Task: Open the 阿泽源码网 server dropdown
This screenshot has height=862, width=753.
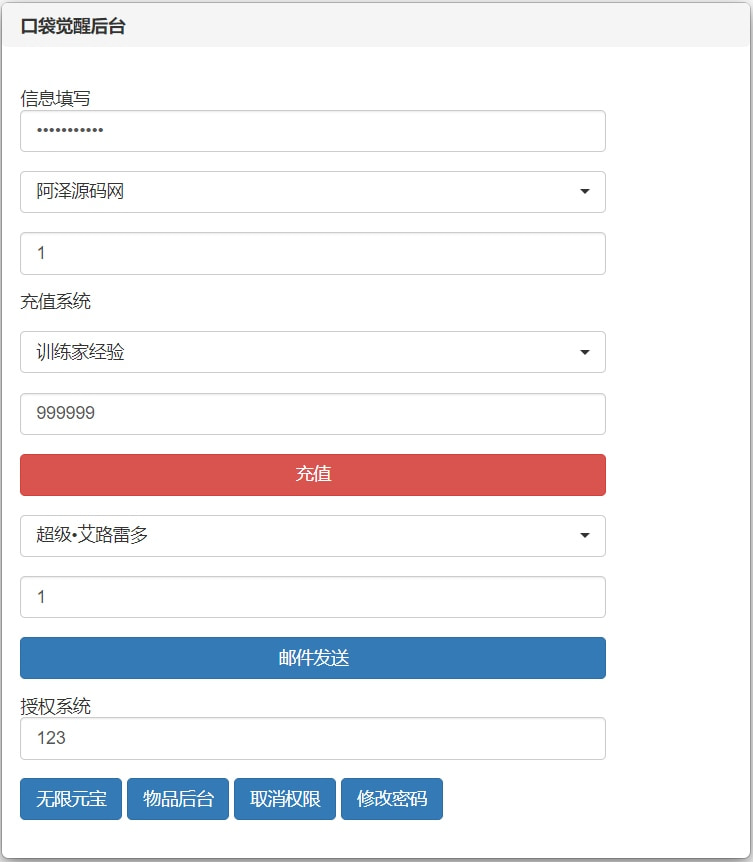Action: [312, 192]
